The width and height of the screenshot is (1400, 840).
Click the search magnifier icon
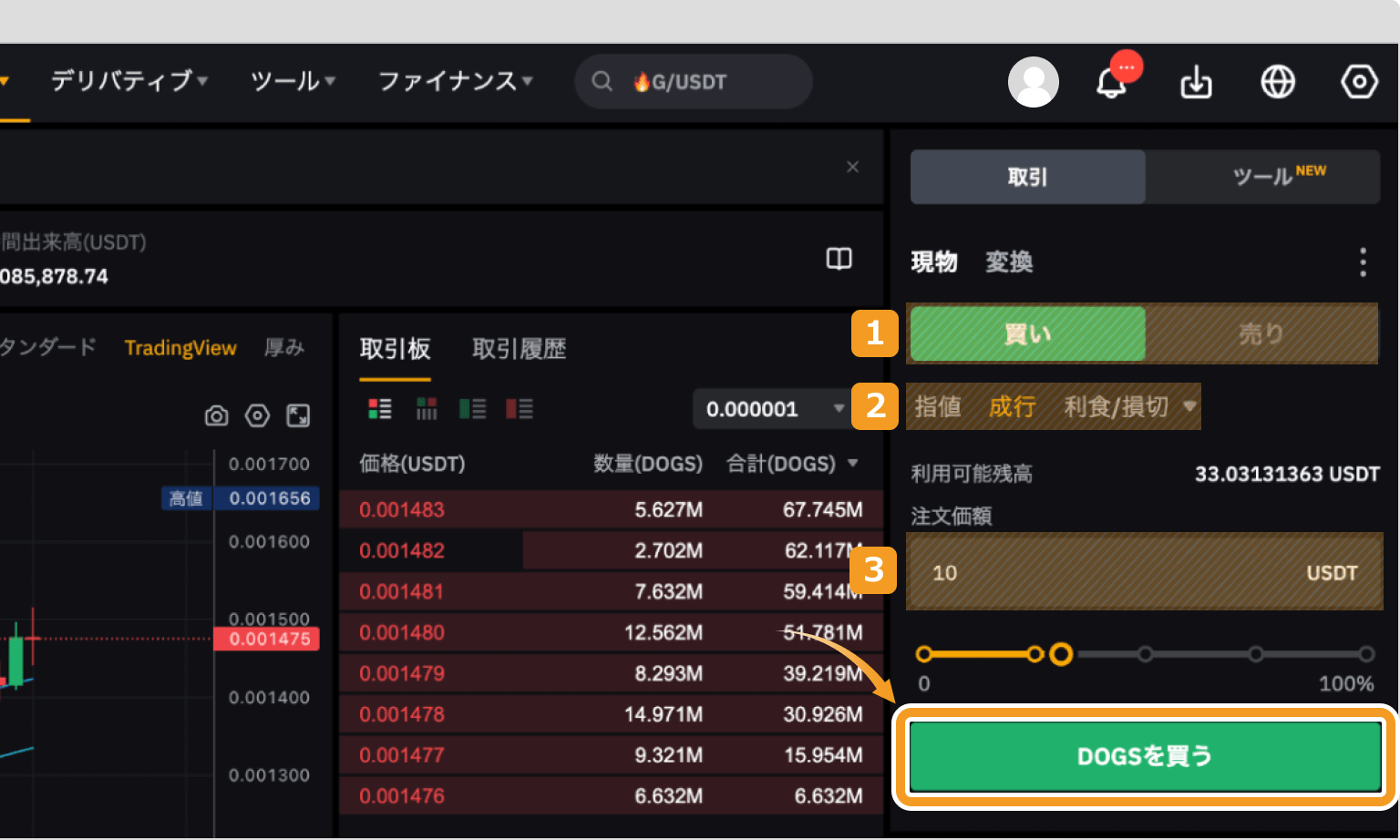coord(602,81)
